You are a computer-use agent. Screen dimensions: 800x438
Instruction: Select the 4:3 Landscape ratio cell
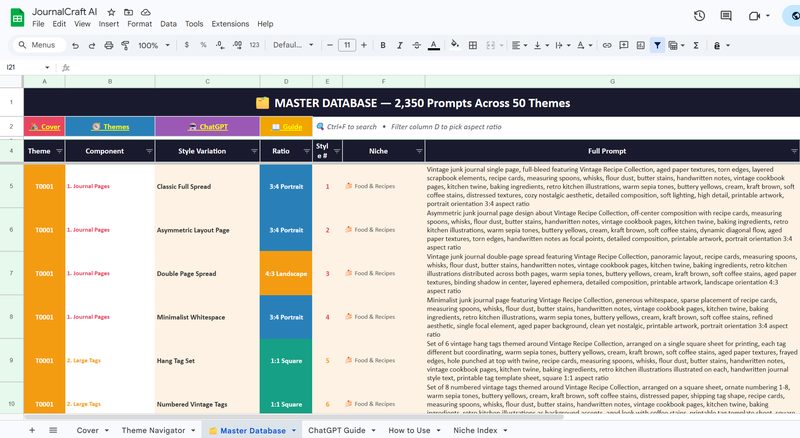pyautogui.click(x=286, y=274)
